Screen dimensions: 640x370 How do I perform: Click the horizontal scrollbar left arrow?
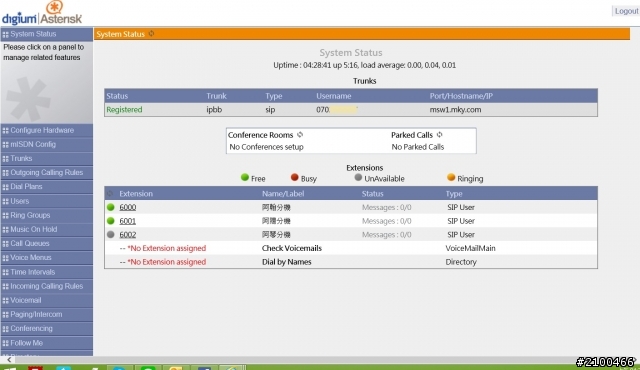pos(9,360)
